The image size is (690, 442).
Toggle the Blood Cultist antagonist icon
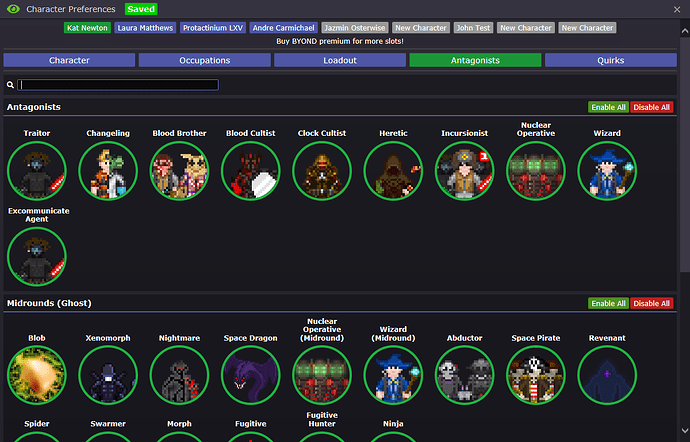[x=251, y=171]
